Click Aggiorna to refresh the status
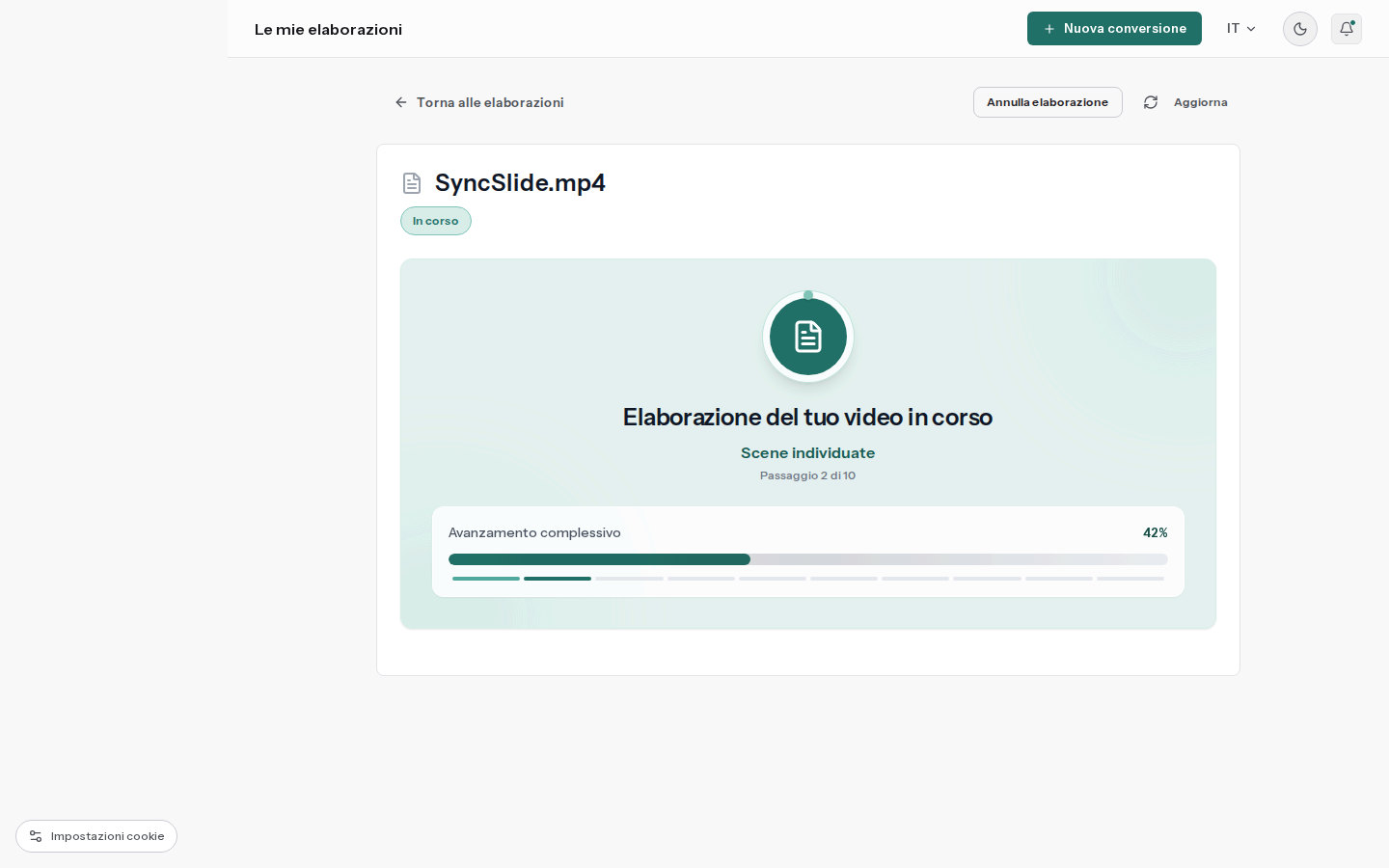This screenshot has width=1389, height=868. coord(1185,102)
